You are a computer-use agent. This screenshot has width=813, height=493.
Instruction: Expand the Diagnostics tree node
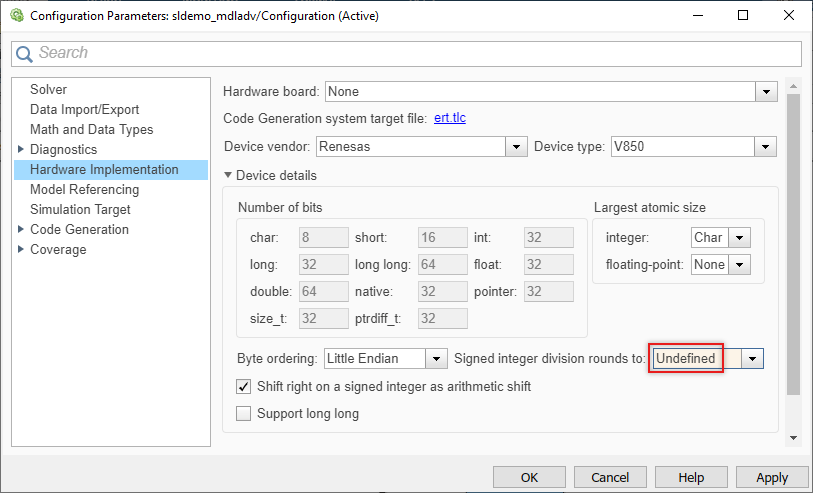pyautogui.click(x=21, y=149)
